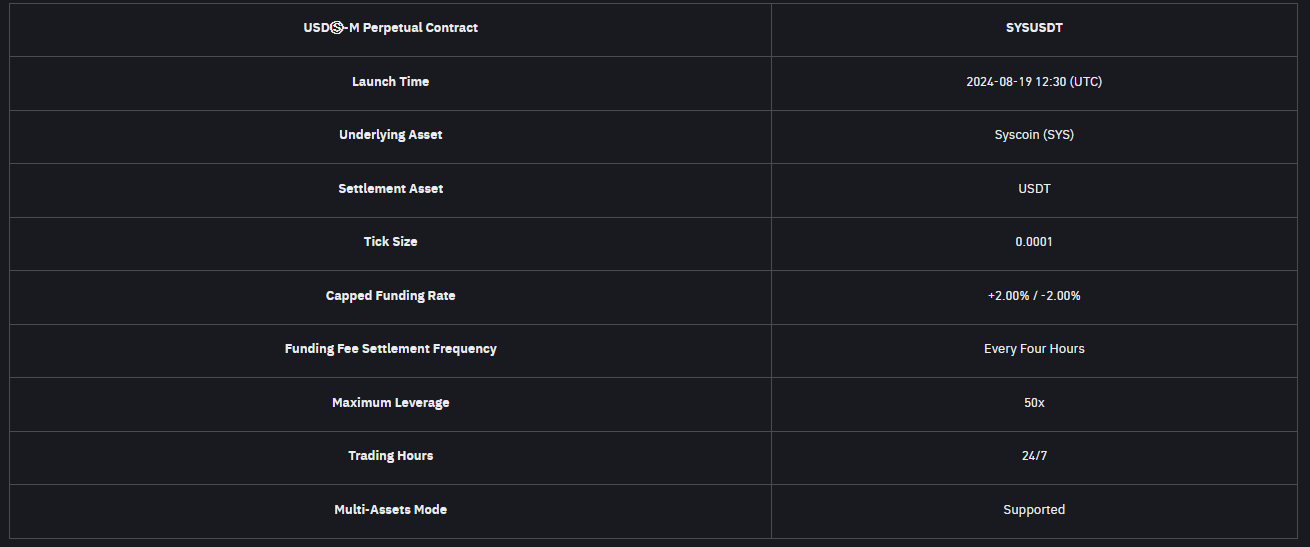Select the 24/7 trading hours value

point(1034,456)
